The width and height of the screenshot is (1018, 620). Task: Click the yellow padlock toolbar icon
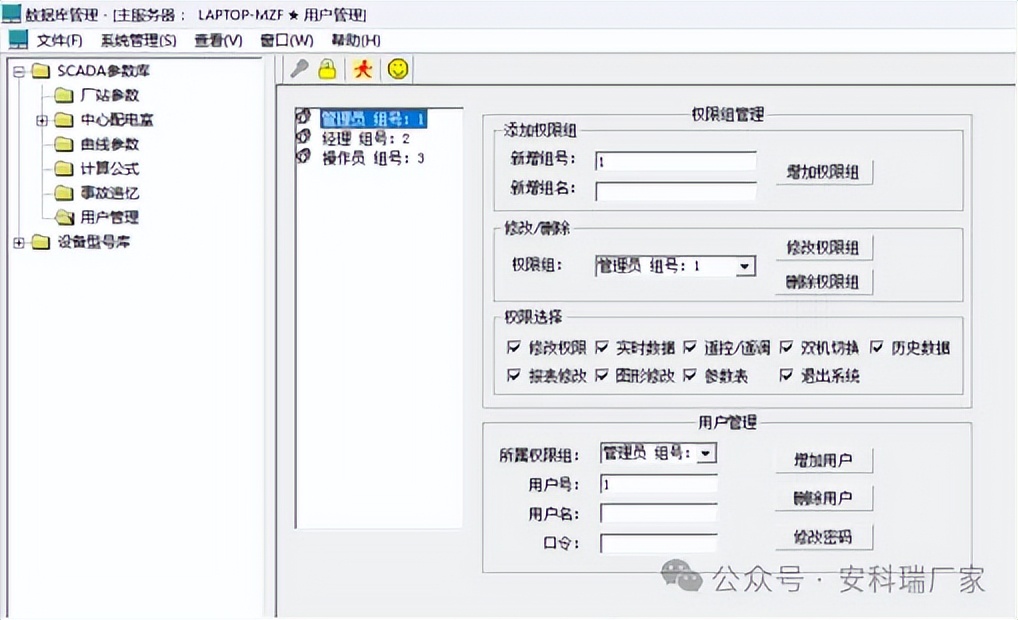(327, 68)
